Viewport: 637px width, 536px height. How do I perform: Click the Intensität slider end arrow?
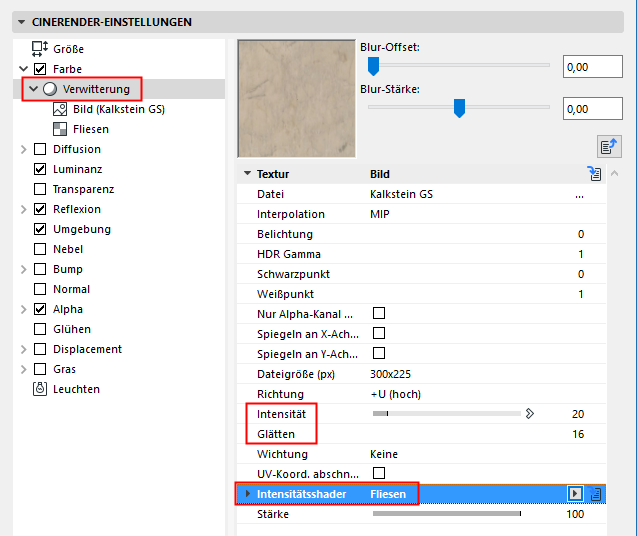pos(529,414)
